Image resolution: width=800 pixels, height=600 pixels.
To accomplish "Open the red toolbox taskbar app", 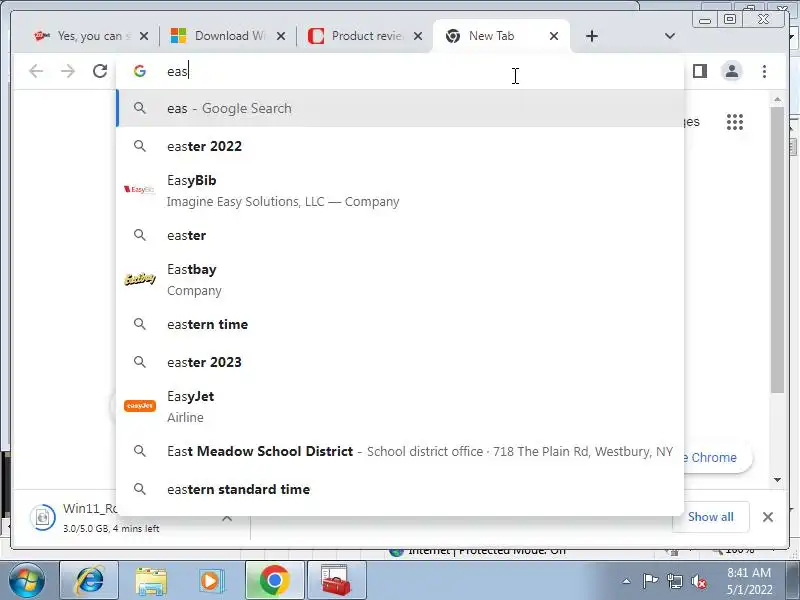I will tap(336, 580).
